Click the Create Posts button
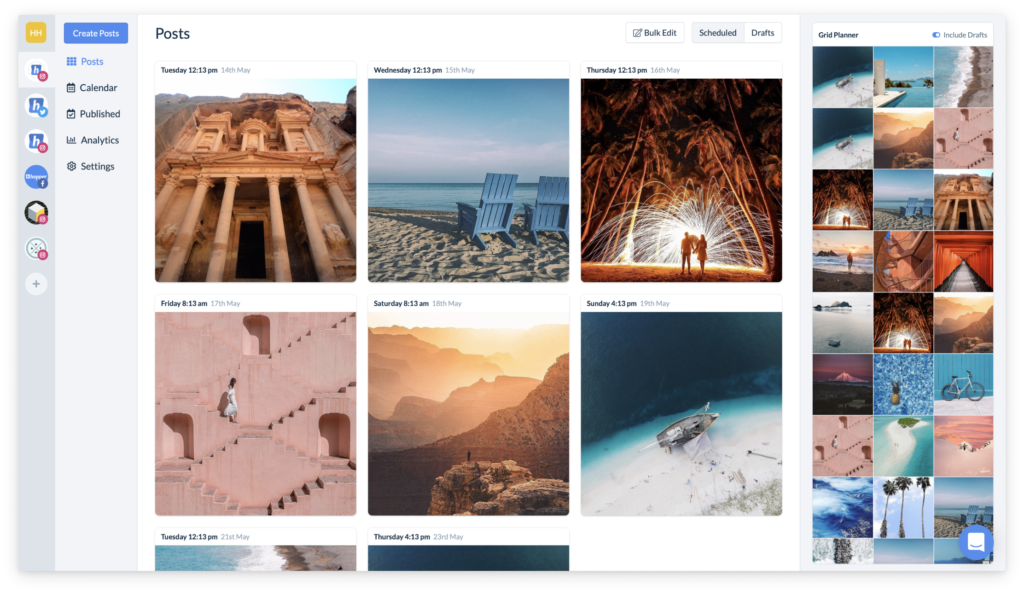Viewport: 1024px width, 593px height. click(x=96, y=33)
